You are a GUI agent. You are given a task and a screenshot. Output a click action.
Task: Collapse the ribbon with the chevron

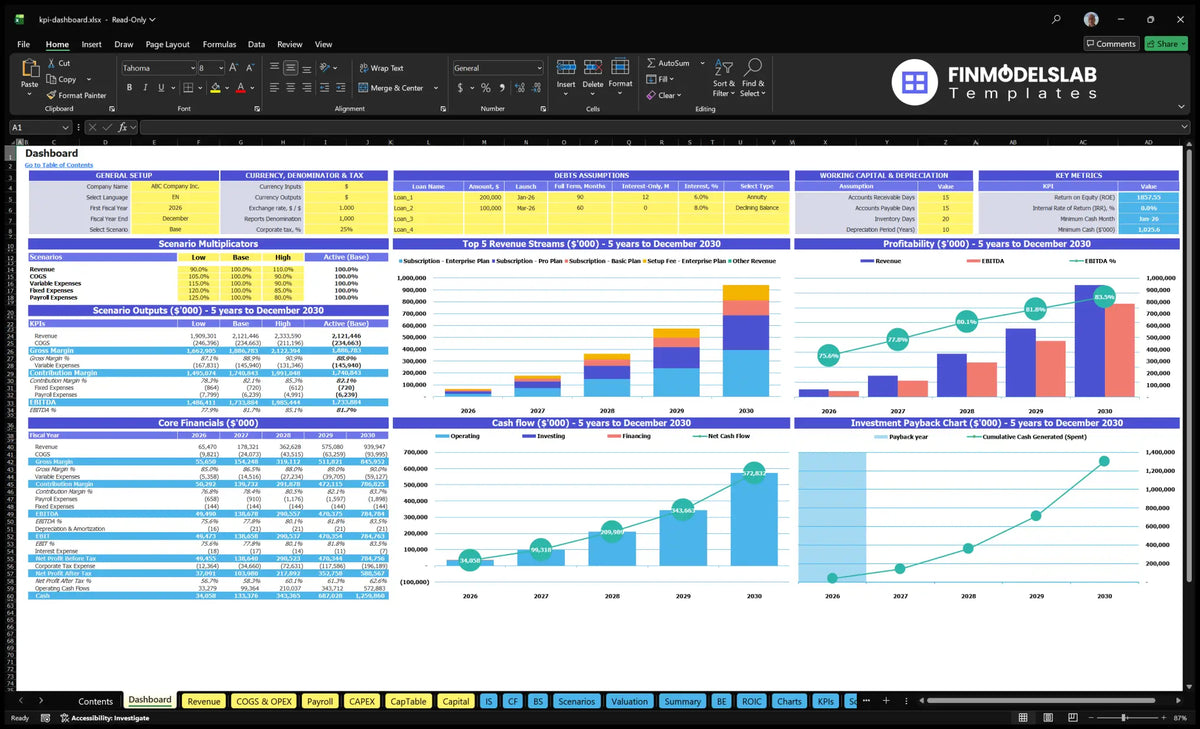(x=1183, y=107)
